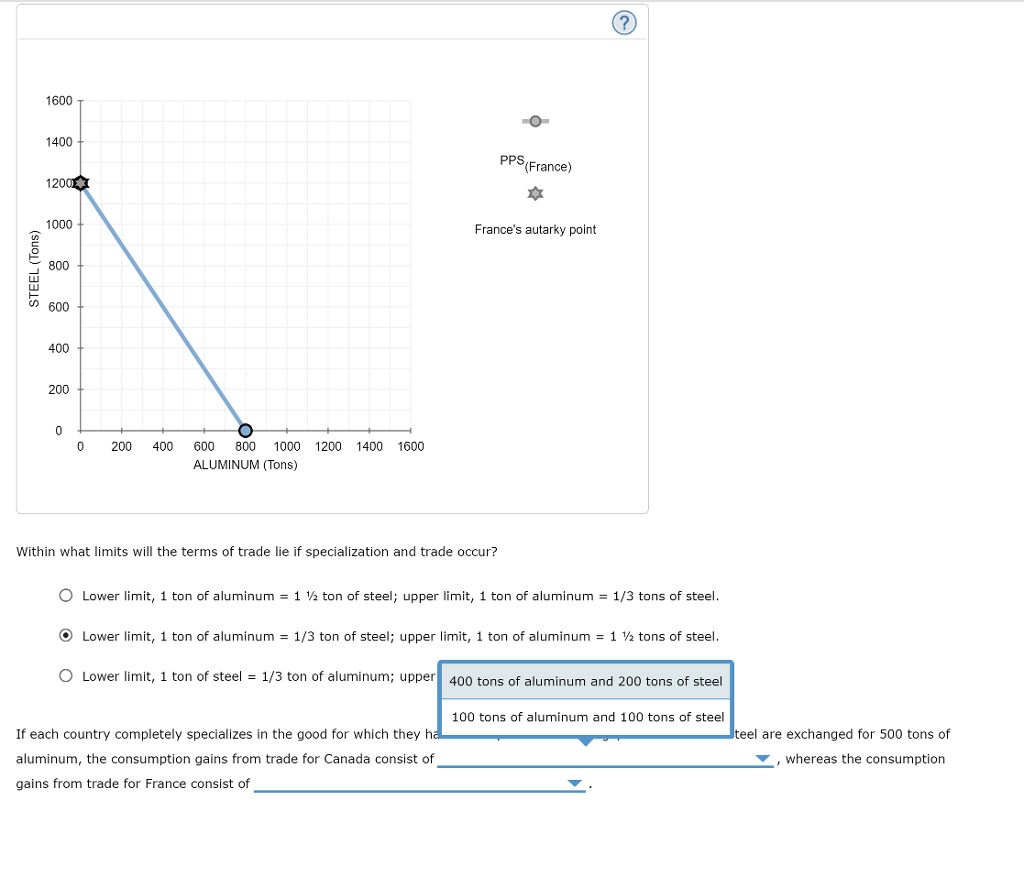
Task: Click the STEEL (Tons) axis label
Action: click(37, 266)
